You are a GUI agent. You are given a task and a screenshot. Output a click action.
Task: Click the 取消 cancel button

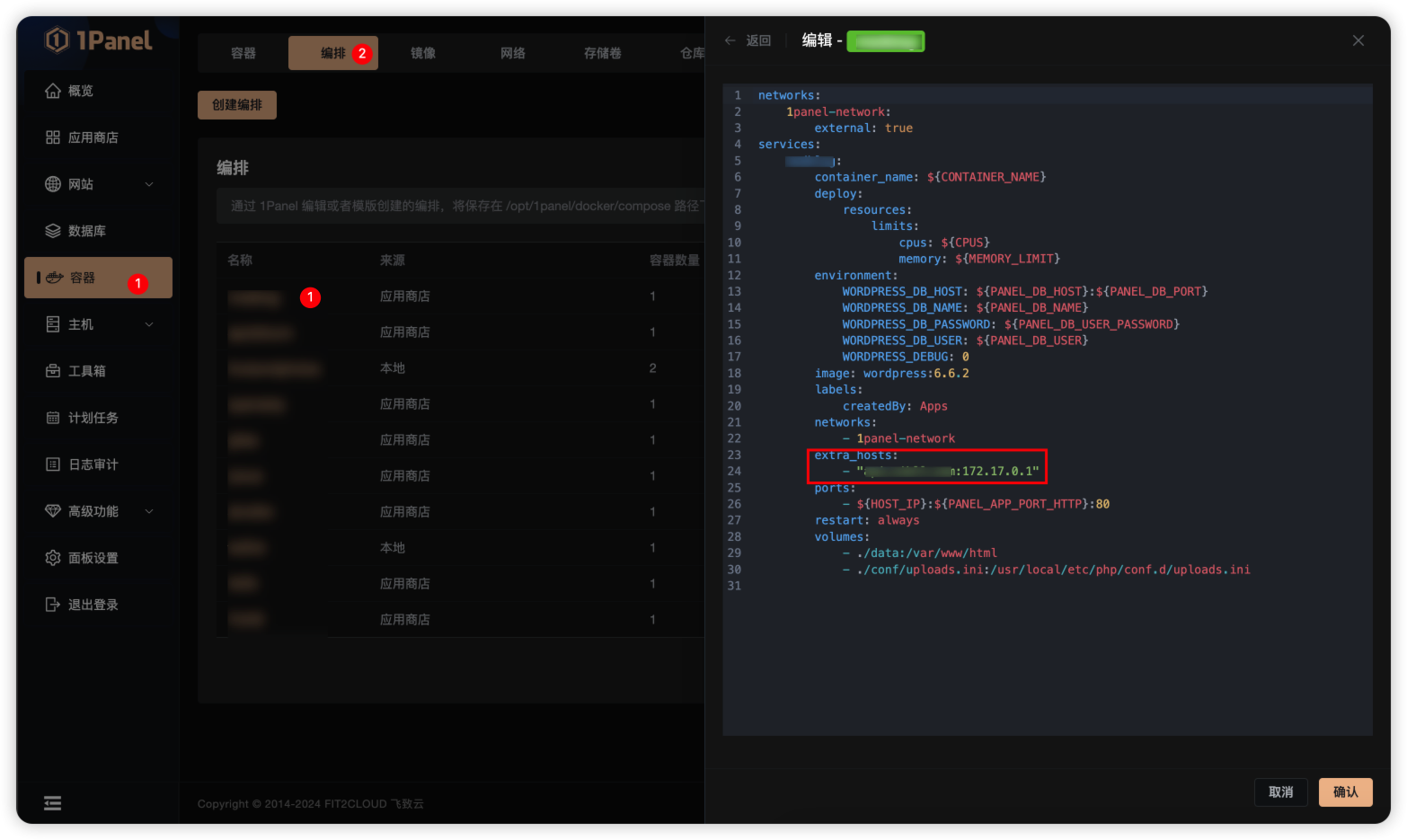point(1281,791)
